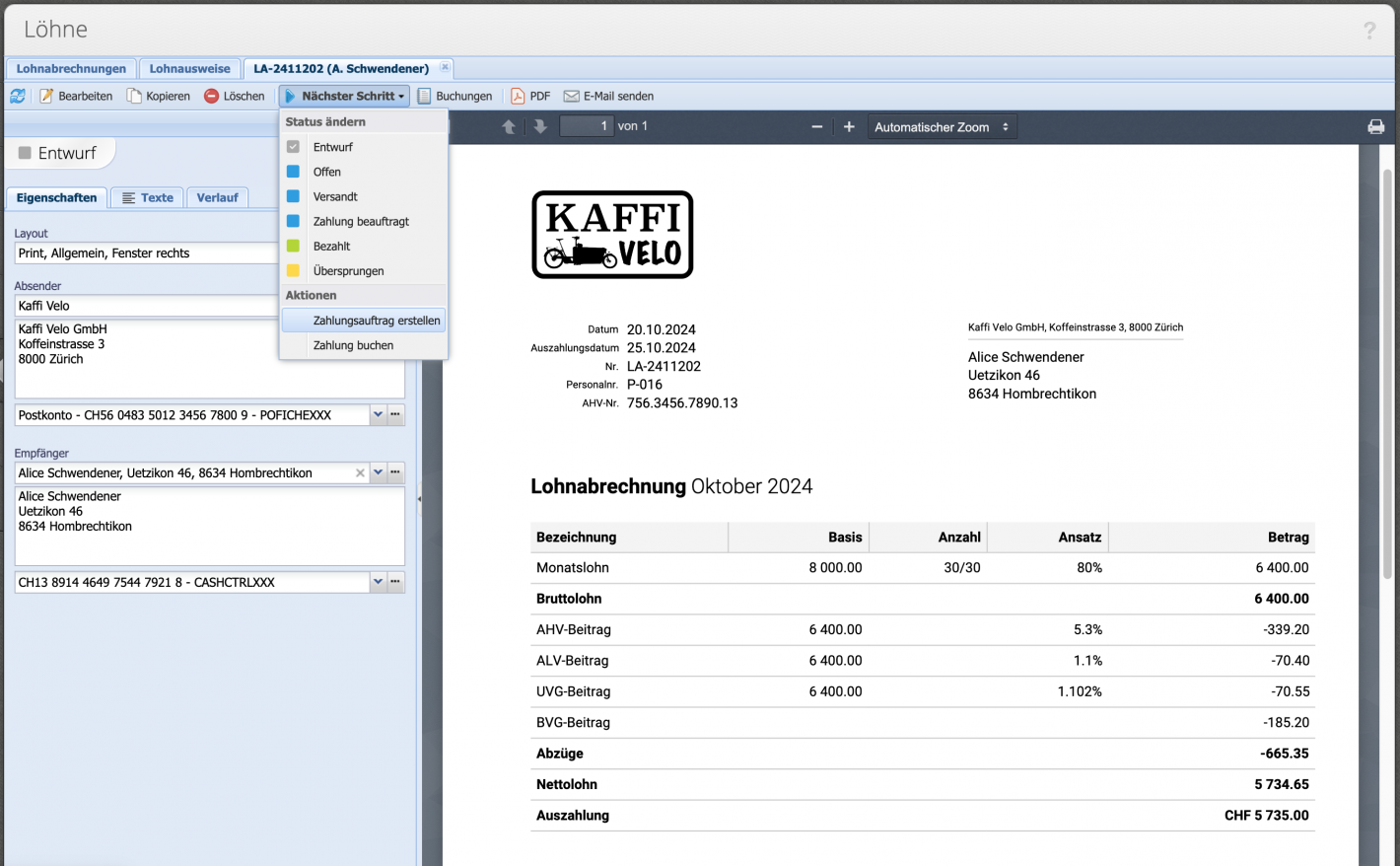1400x866 pixels.
Task: Zoom in on the PDF preview
Action: (x=848, y=126)
